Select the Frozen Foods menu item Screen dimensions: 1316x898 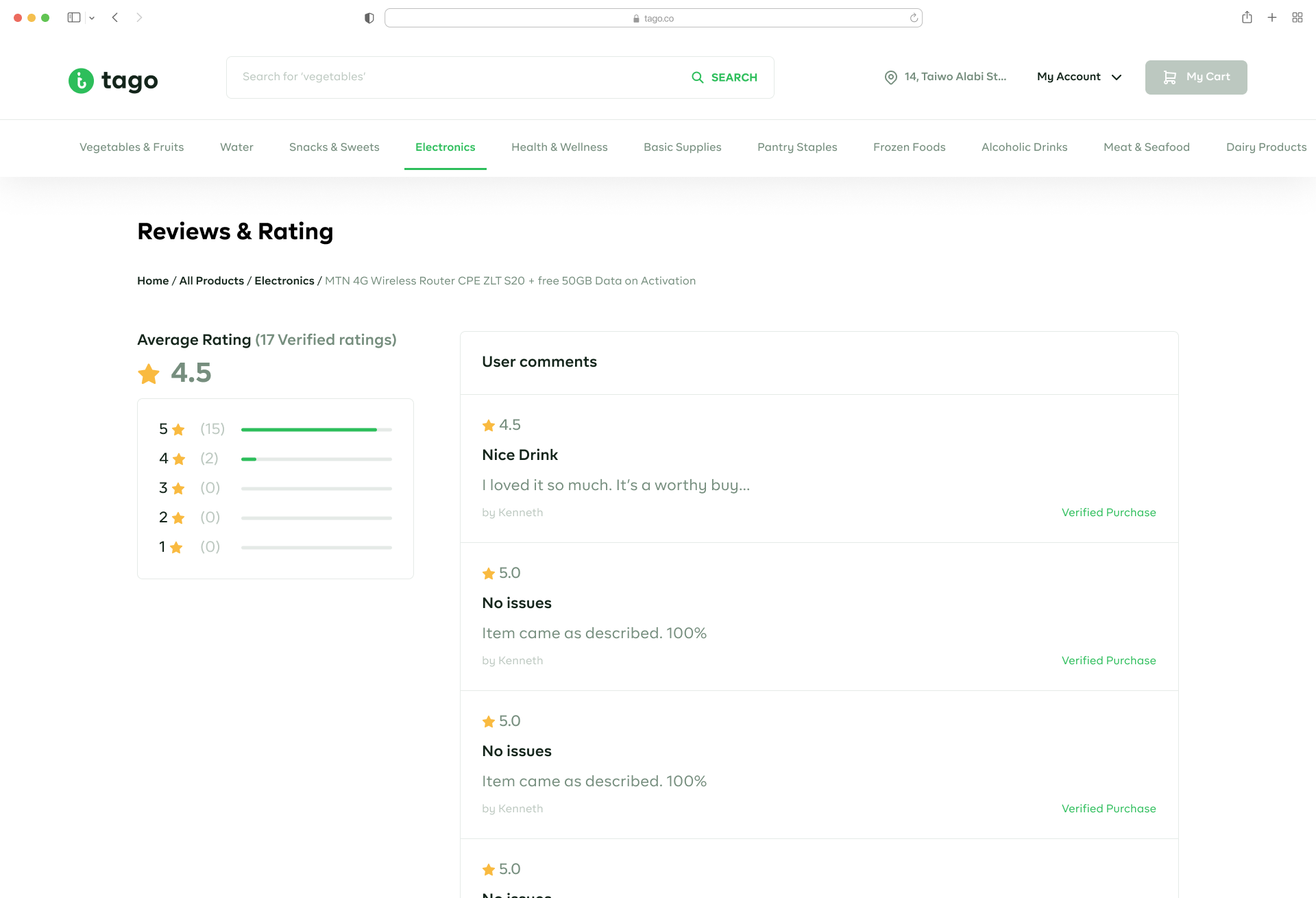point(909,147)
